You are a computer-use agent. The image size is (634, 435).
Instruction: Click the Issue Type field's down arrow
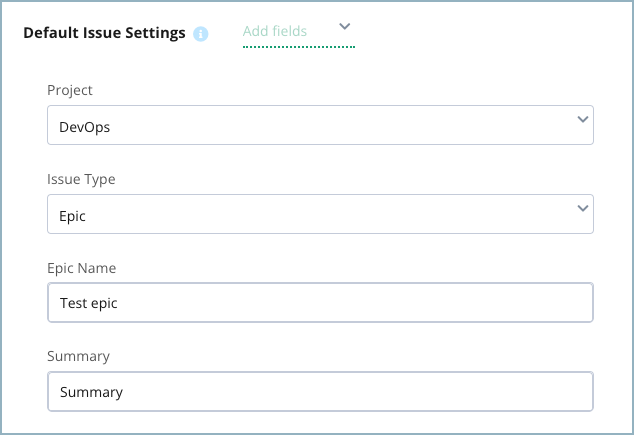pyautogui.click(x=583, y=208)
